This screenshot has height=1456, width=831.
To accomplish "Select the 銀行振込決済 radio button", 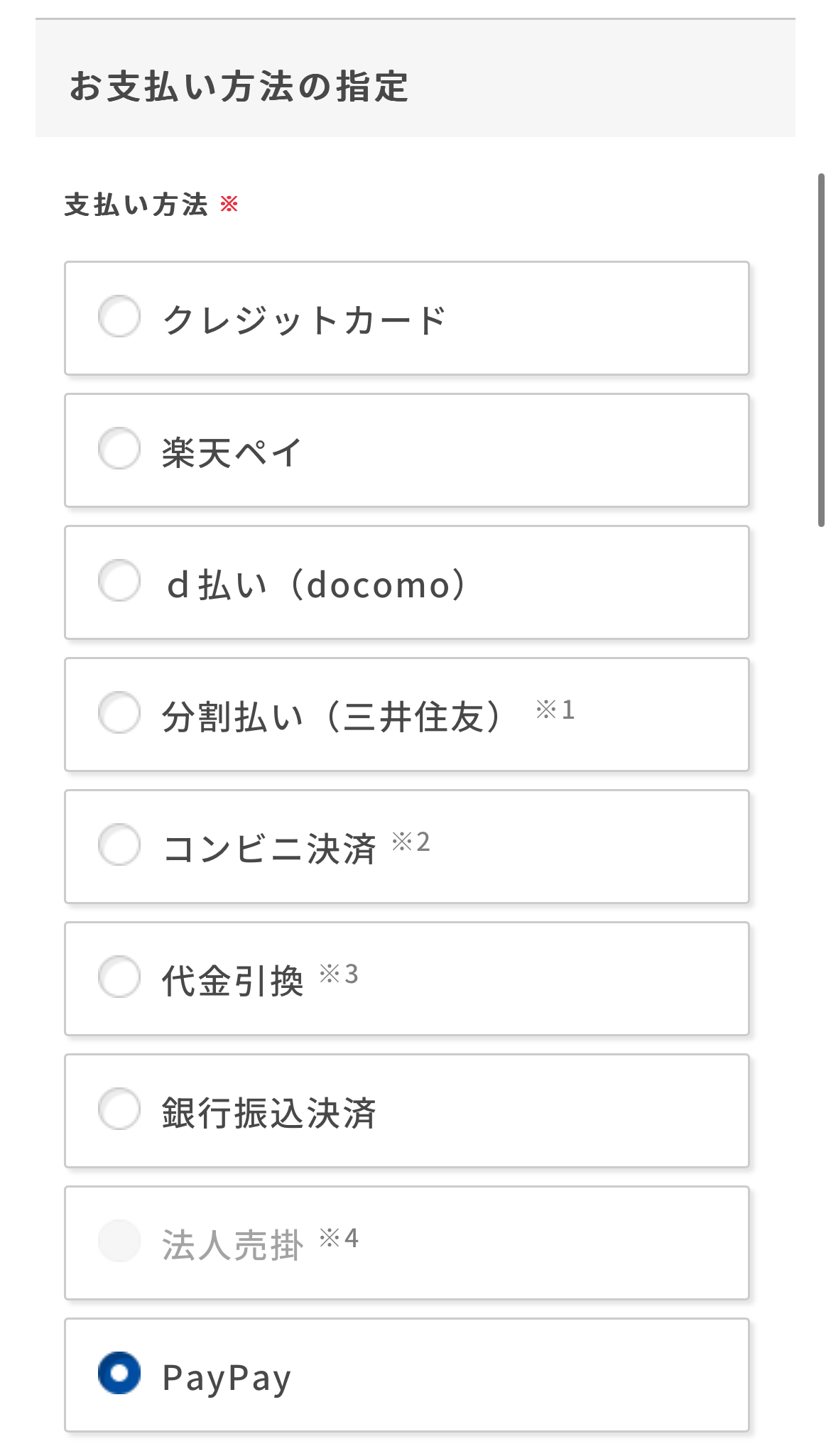I will (119, 1109).
